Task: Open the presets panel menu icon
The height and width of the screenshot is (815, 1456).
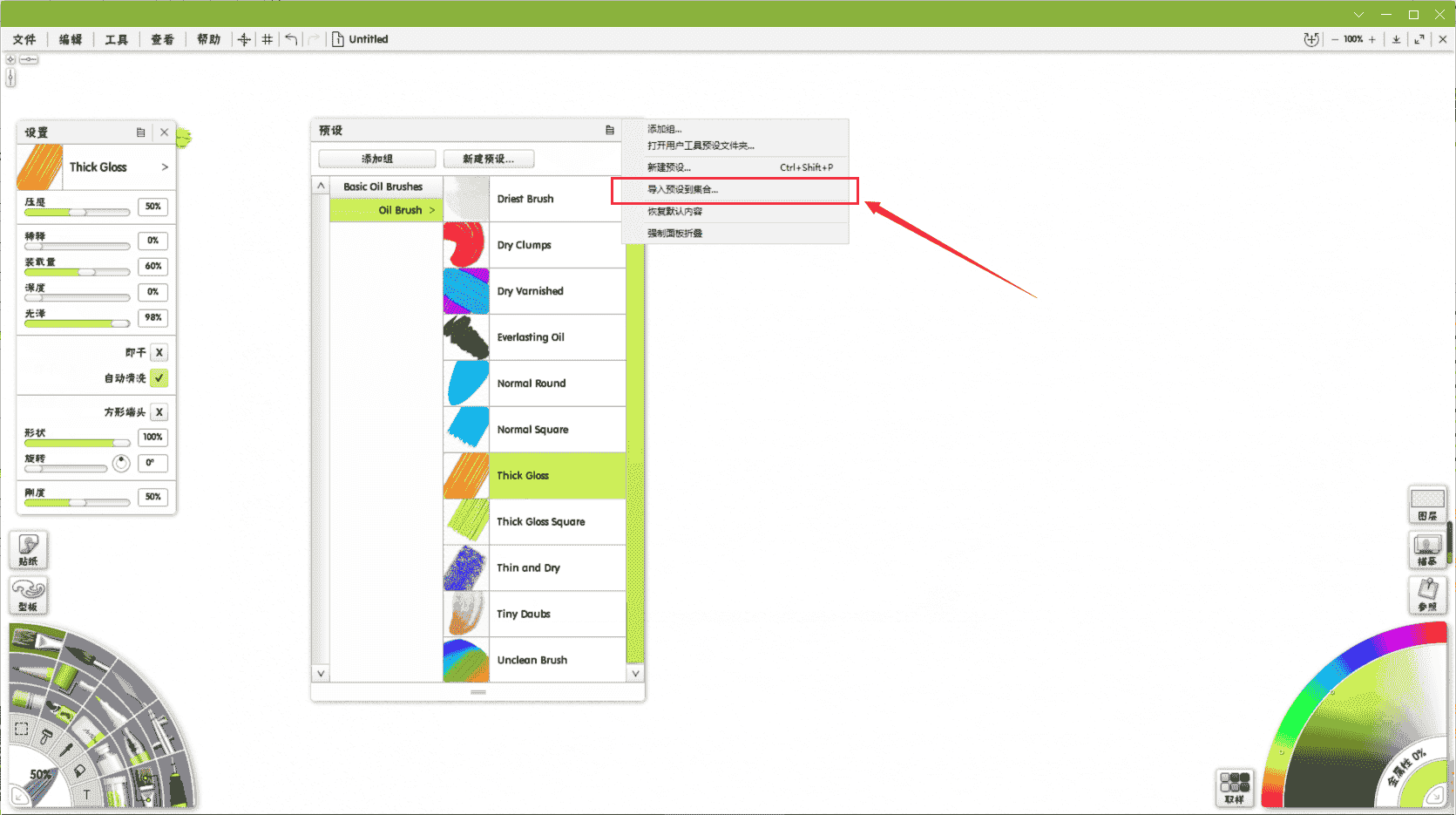Action: point(610,130)
